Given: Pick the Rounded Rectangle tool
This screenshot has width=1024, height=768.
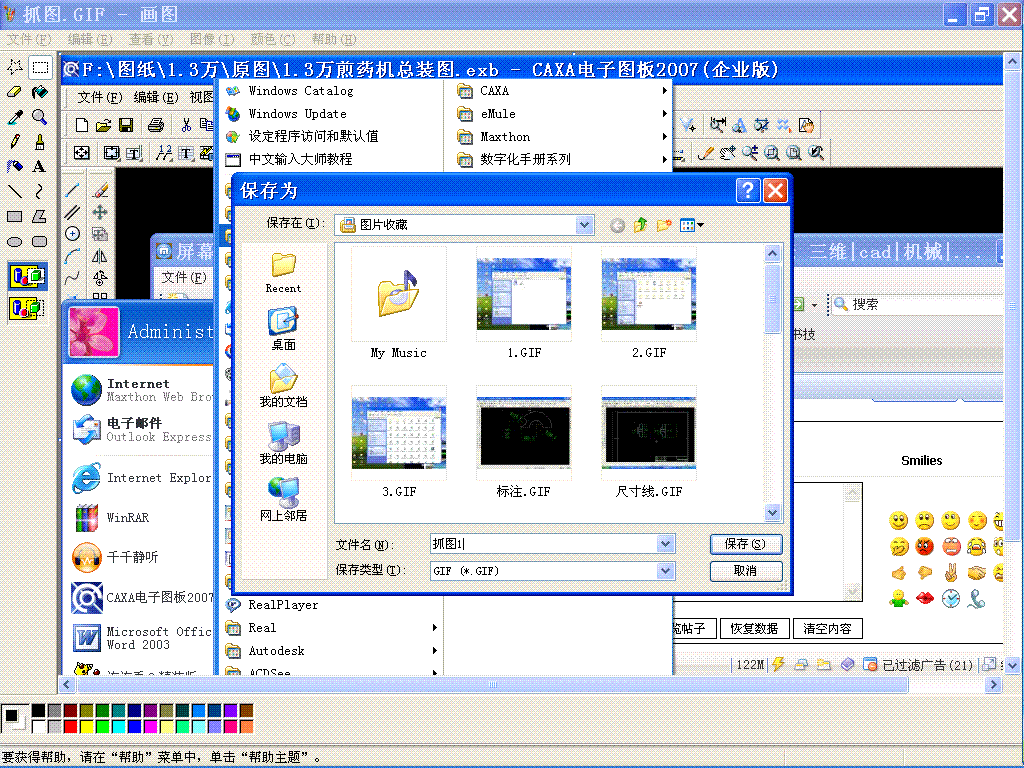Looking at the screenshot, I should pyautogui.click(x=40, y=242).
